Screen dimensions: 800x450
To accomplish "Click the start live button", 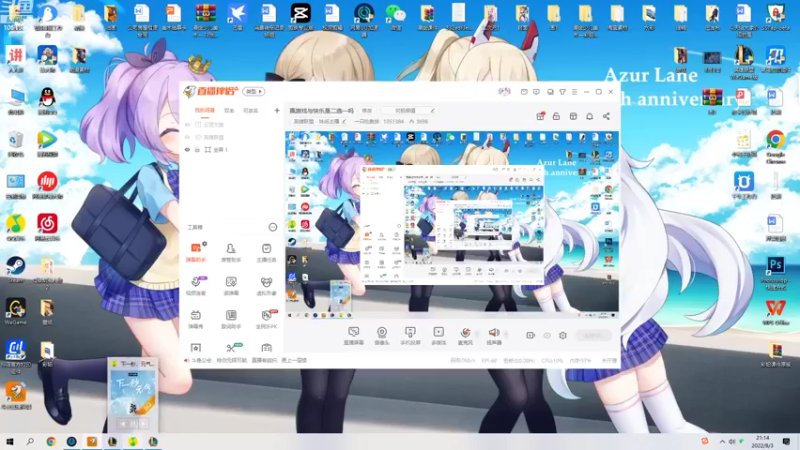I will tap(593, 335).
